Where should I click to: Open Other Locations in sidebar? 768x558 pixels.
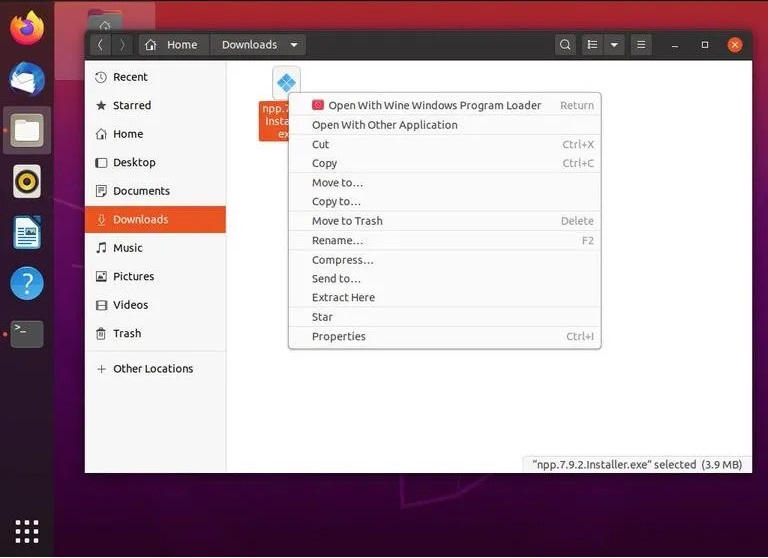click(x=153, y=369)
